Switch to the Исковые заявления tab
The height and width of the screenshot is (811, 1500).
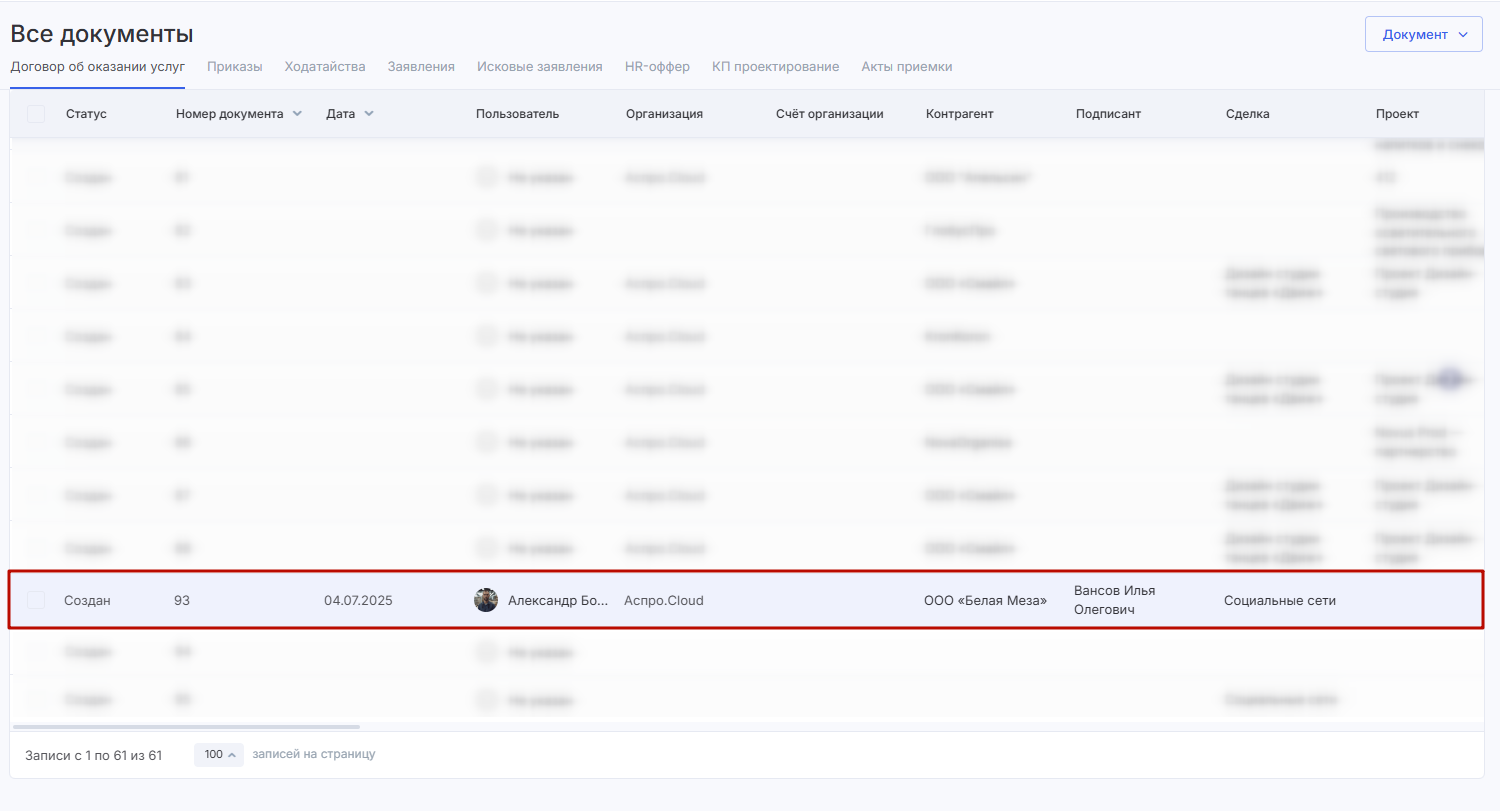click(540, 67)
